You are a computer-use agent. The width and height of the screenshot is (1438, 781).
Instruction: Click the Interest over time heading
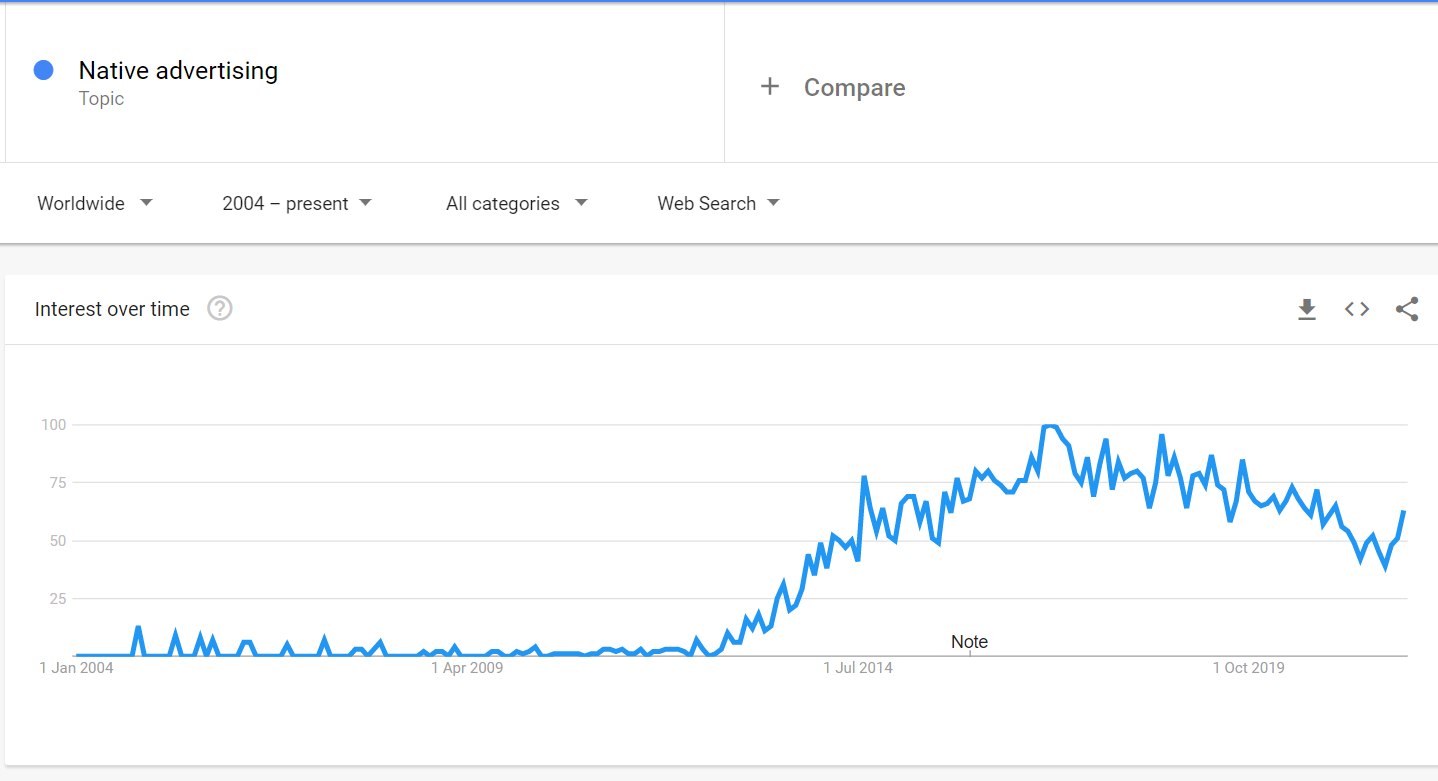pos(112,309)
